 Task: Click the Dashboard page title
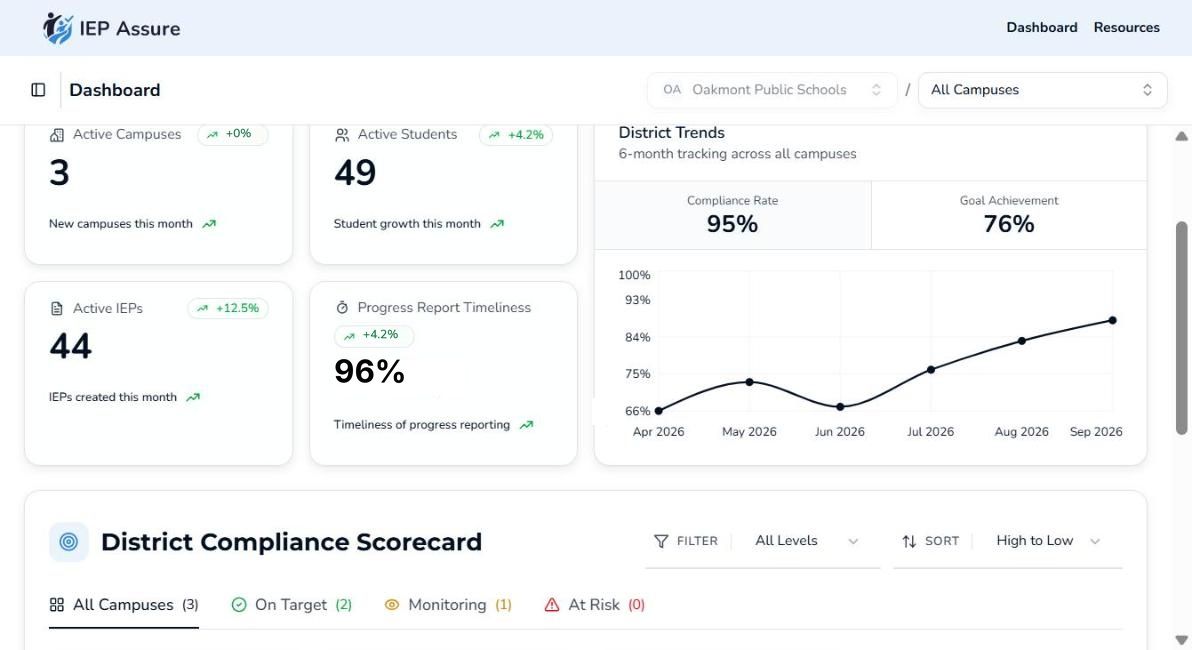(115, 90)
